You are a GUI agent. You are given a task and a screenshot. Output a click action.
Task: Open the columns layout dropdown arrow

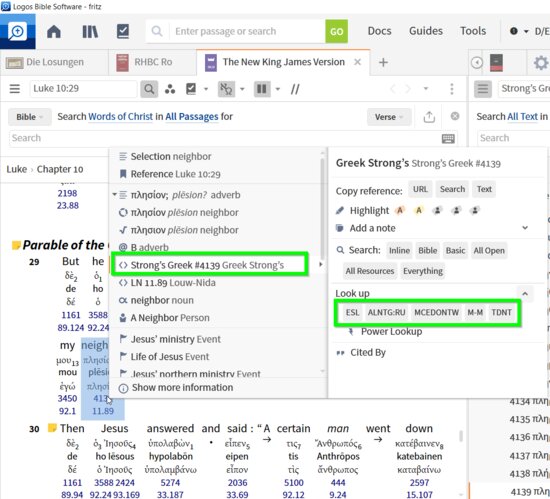tap(277, 89)
